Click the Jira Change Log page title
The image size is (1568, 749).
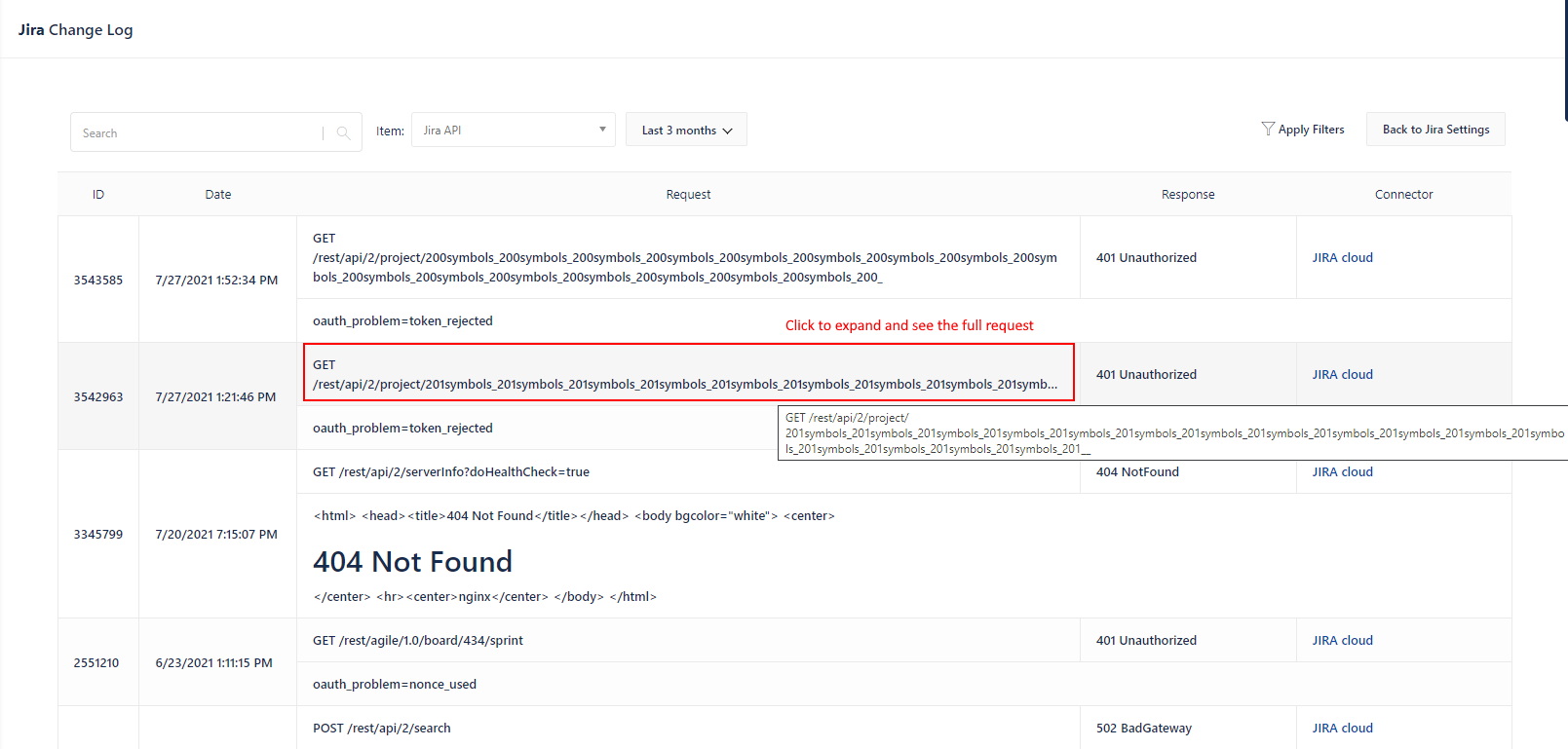pyautogui.click(x=75, y=29)
